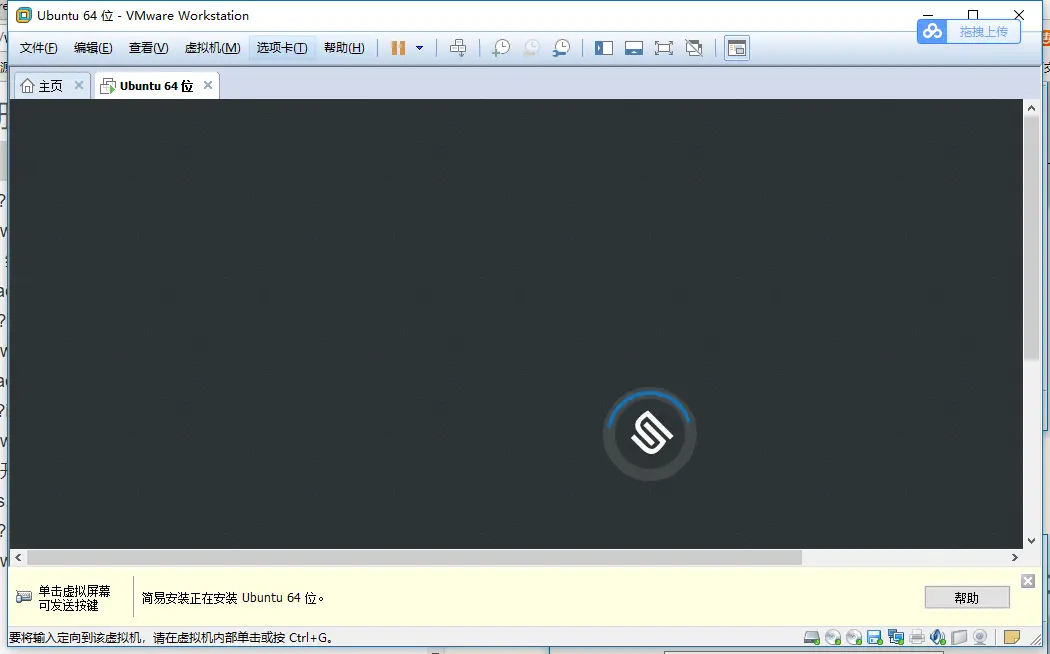Viewport: 1050px width, 654px height.
Task: Click the second CD/DVD drive status icon
Action: click(x=854, y=637)
